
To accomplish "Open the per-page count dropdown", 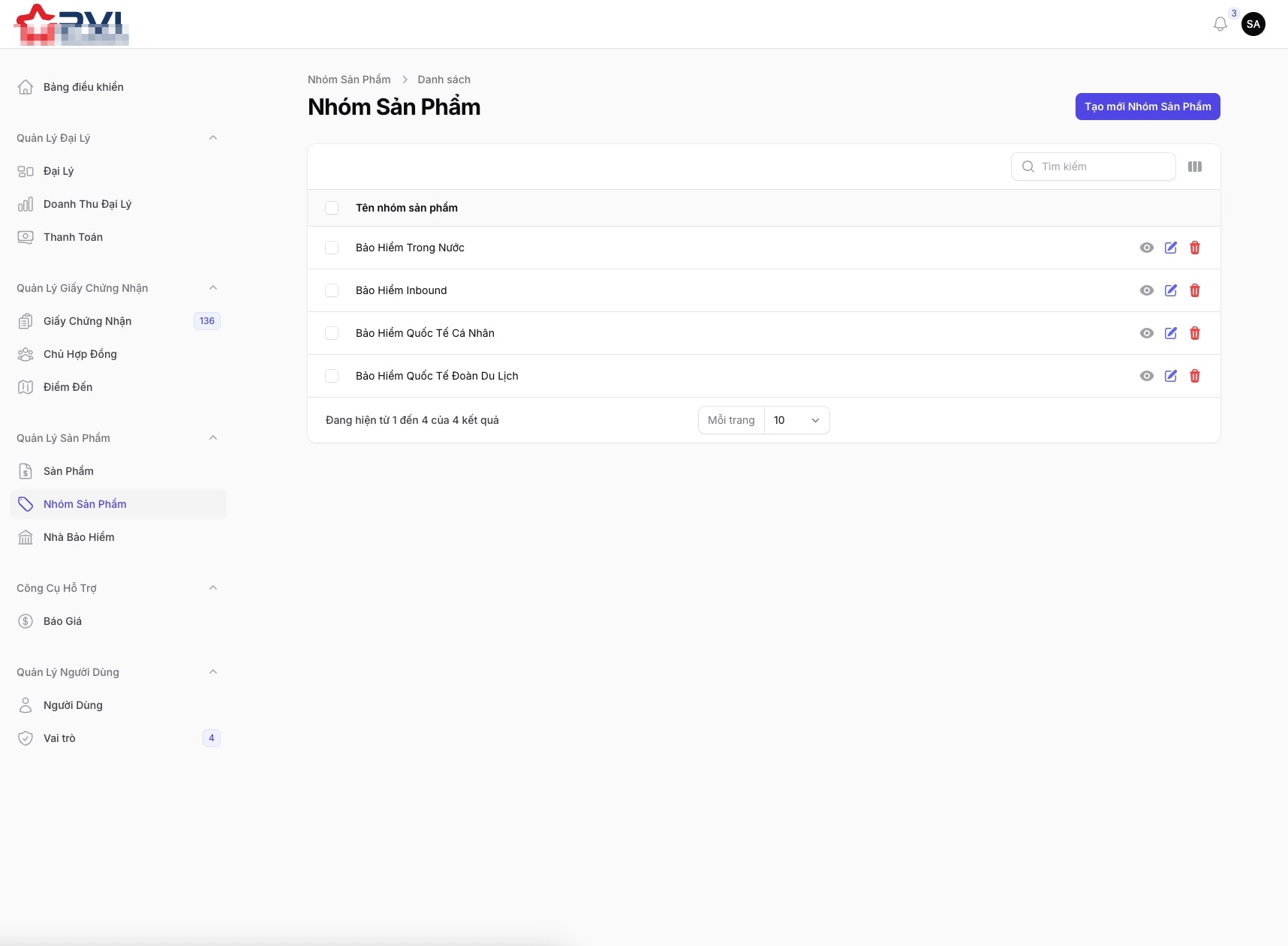I will [796, 420].
